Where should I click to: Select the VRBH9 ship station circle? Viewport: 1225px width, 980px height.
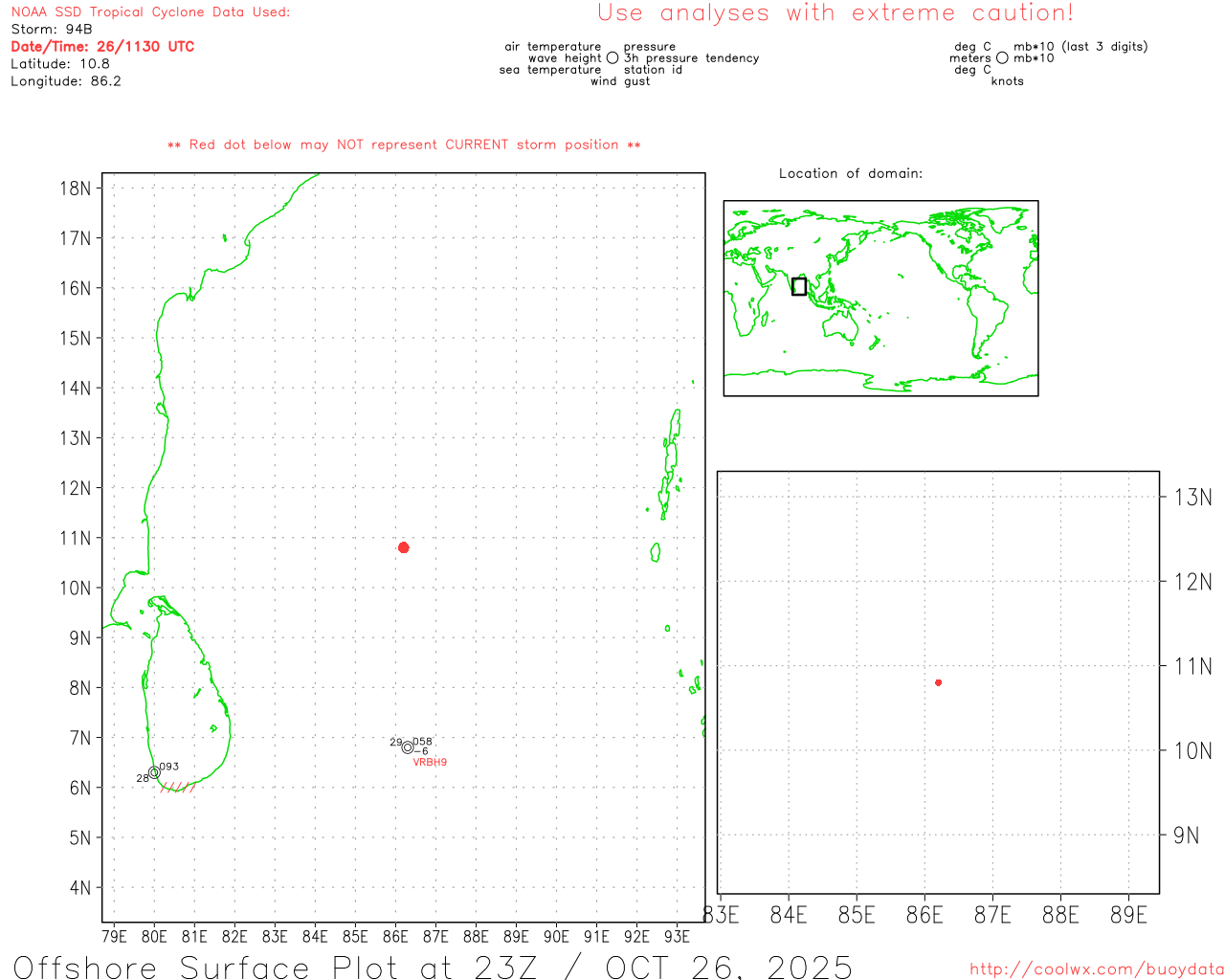coord(408,747)
